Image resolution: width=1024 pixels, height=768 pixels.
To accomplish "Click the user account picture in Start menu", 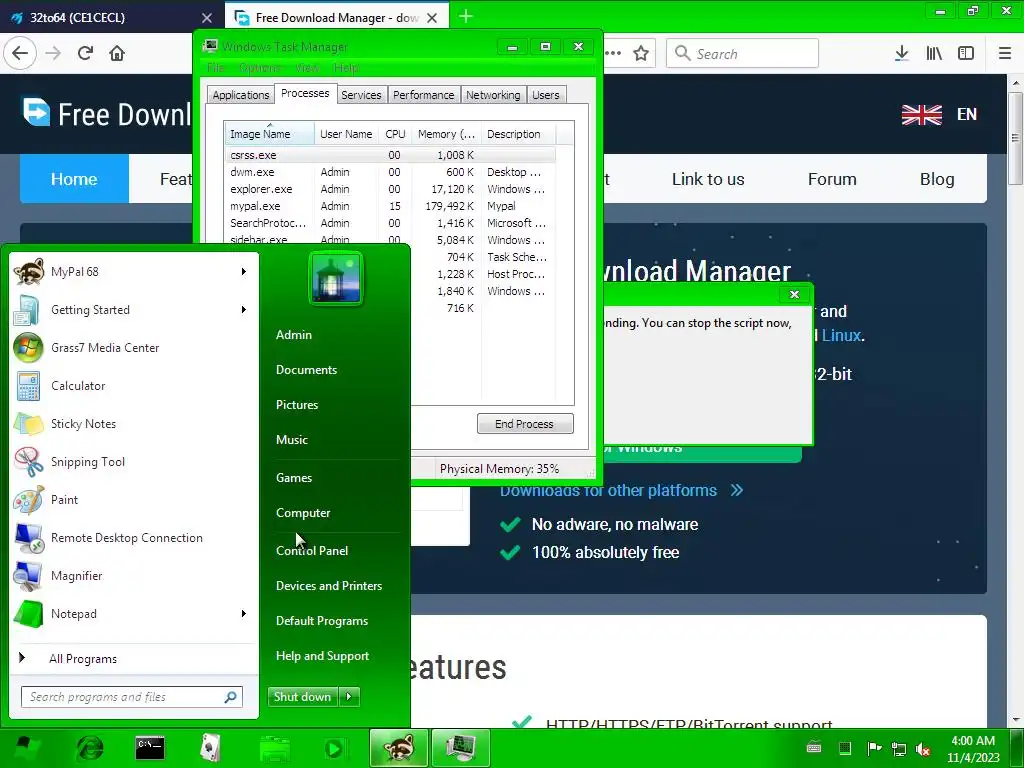I will point(336,279).
